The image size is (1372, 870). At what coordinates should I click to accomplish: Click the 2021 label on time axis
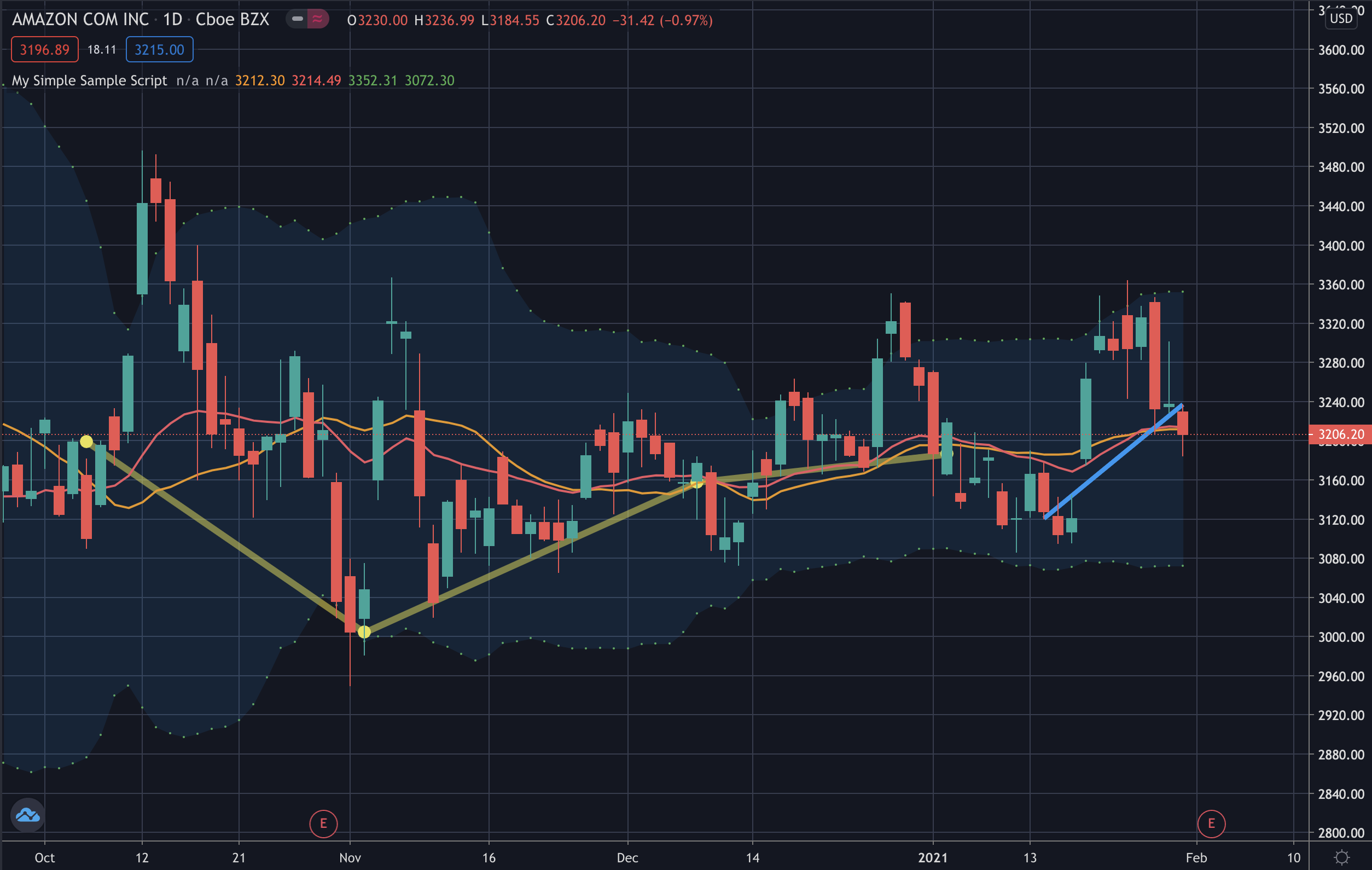pyautogui.click(x=933, y=857)
